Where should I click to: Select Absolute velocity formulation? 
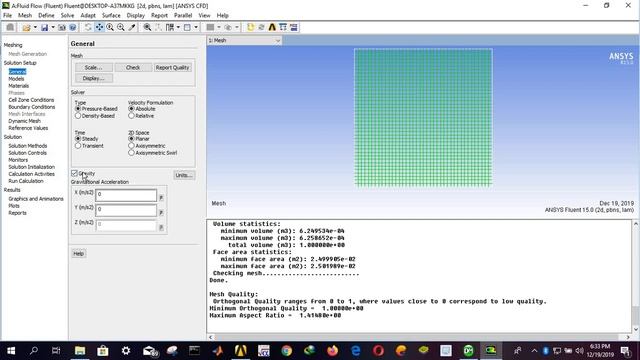(x=131, y=109)
